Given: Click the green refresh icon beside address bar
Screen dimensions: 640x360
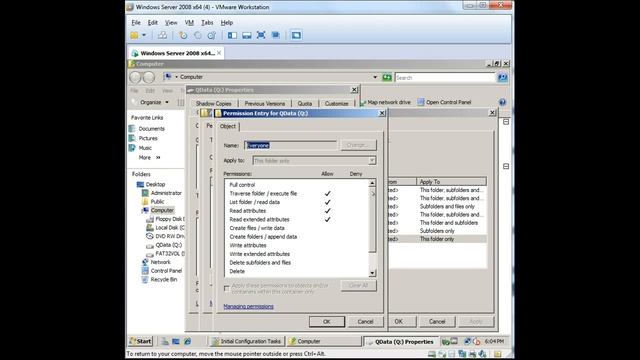Looking at the screenshot, I should pos(387,77).
